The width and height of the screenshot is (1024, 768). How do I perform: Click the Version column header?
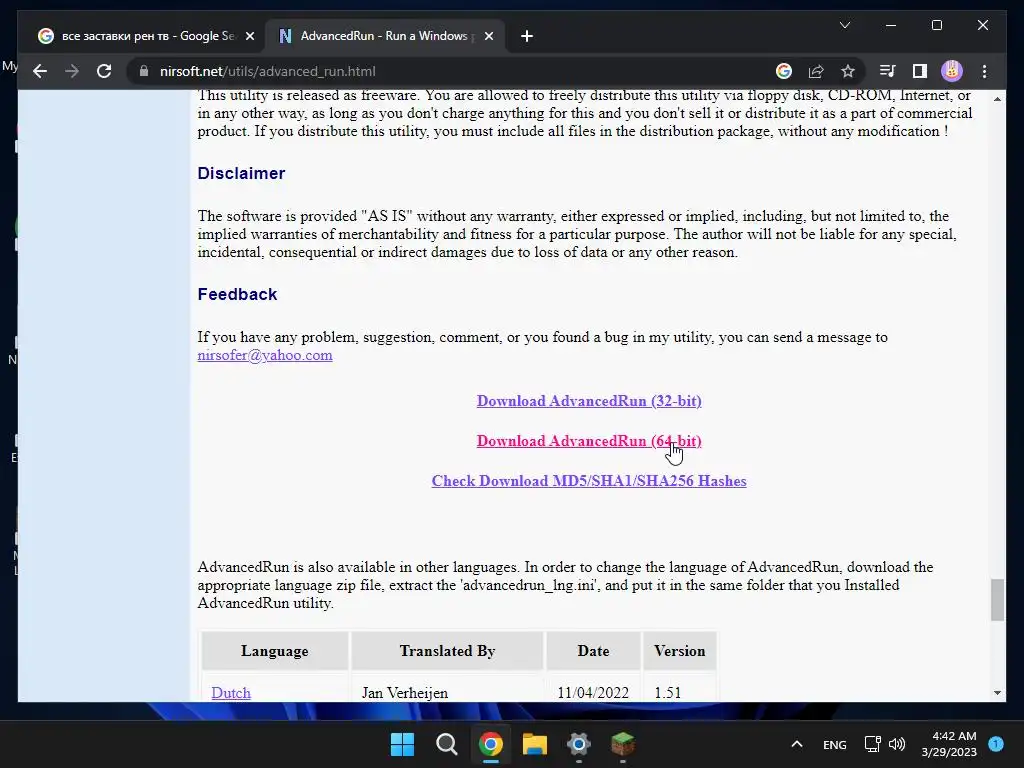[680, 650]
